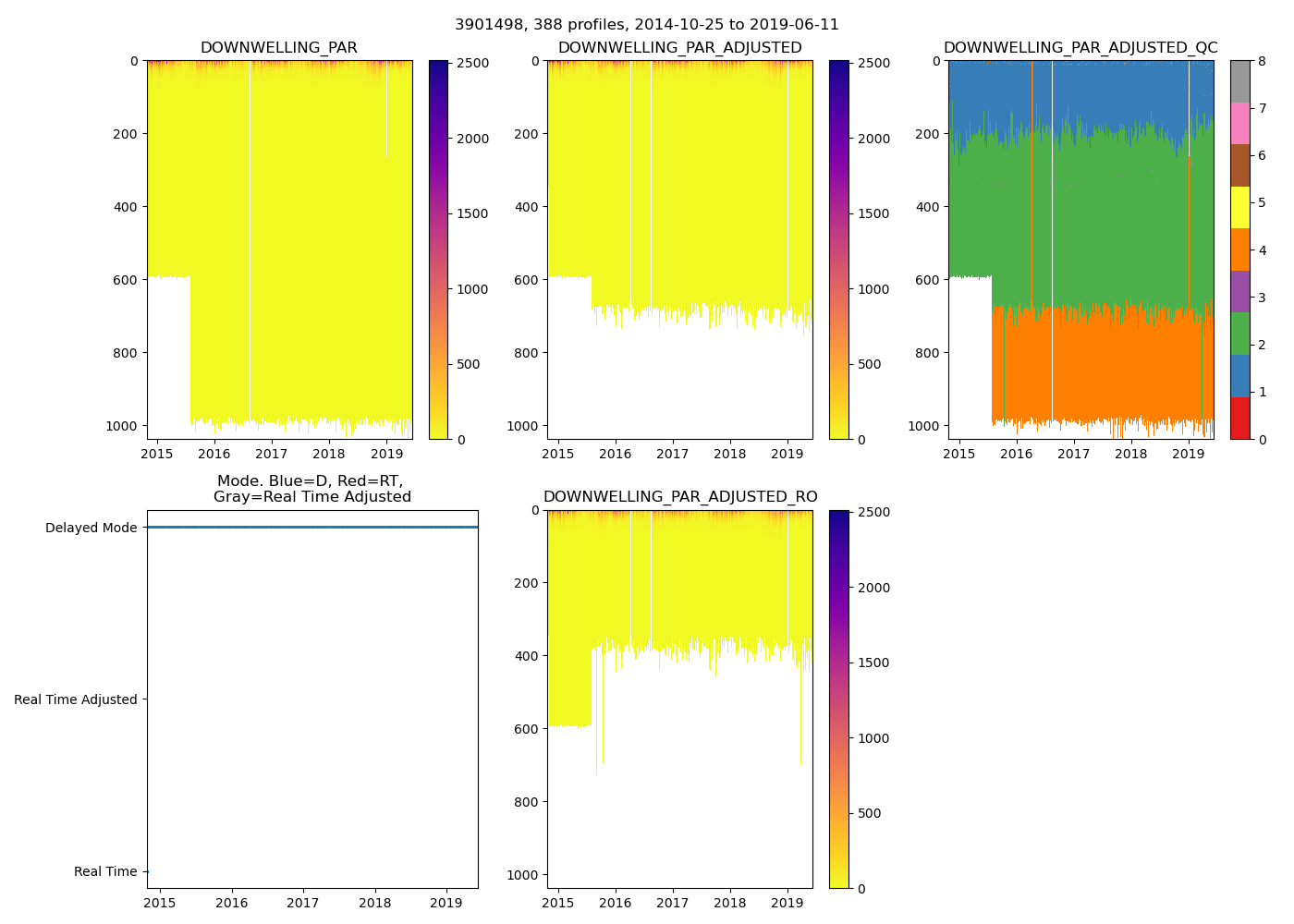1294x924 pixels.
Task: Click the red segment of the QC colorbar
Action: coord(1239,418)
